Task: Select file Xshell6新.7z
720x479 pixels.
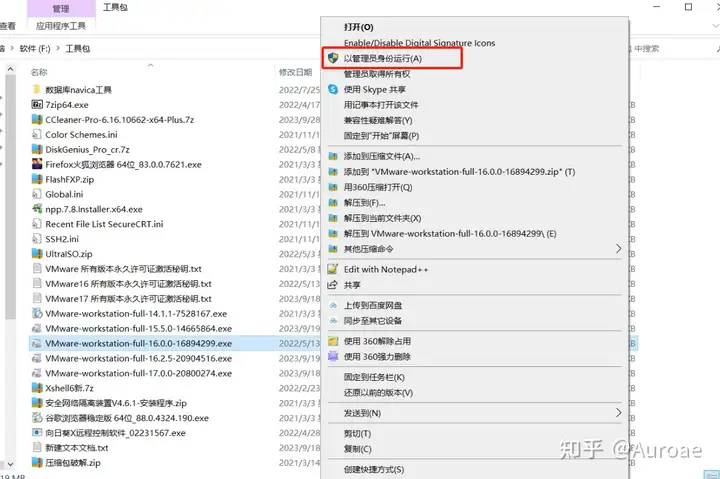Action: pyautogui.click(x=69, y=388)
